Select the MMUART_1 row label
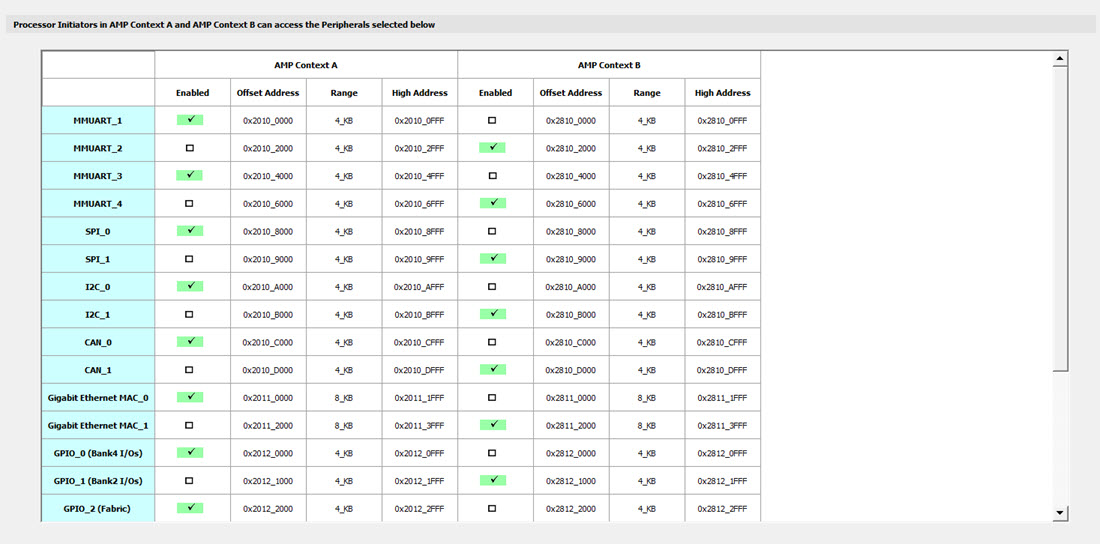The image size is (1100, 544). coord(98,121)
